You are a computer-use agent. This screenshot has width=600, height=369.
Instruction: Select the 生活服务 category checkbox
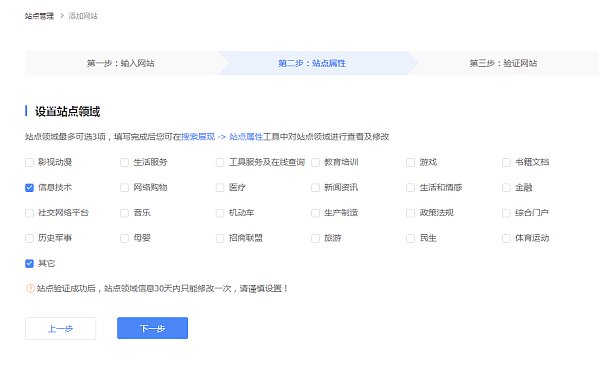[124, 162]
